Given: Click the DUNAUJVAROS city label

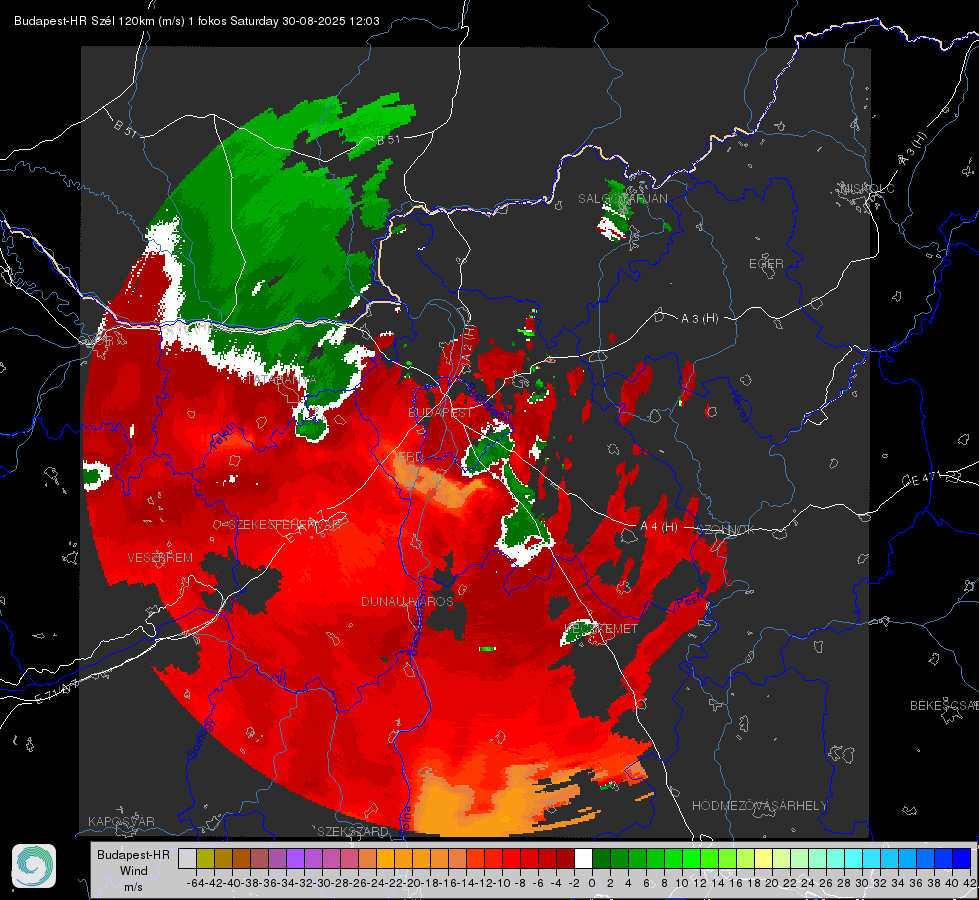Looking at the screenshot, I should pos(407,601).
